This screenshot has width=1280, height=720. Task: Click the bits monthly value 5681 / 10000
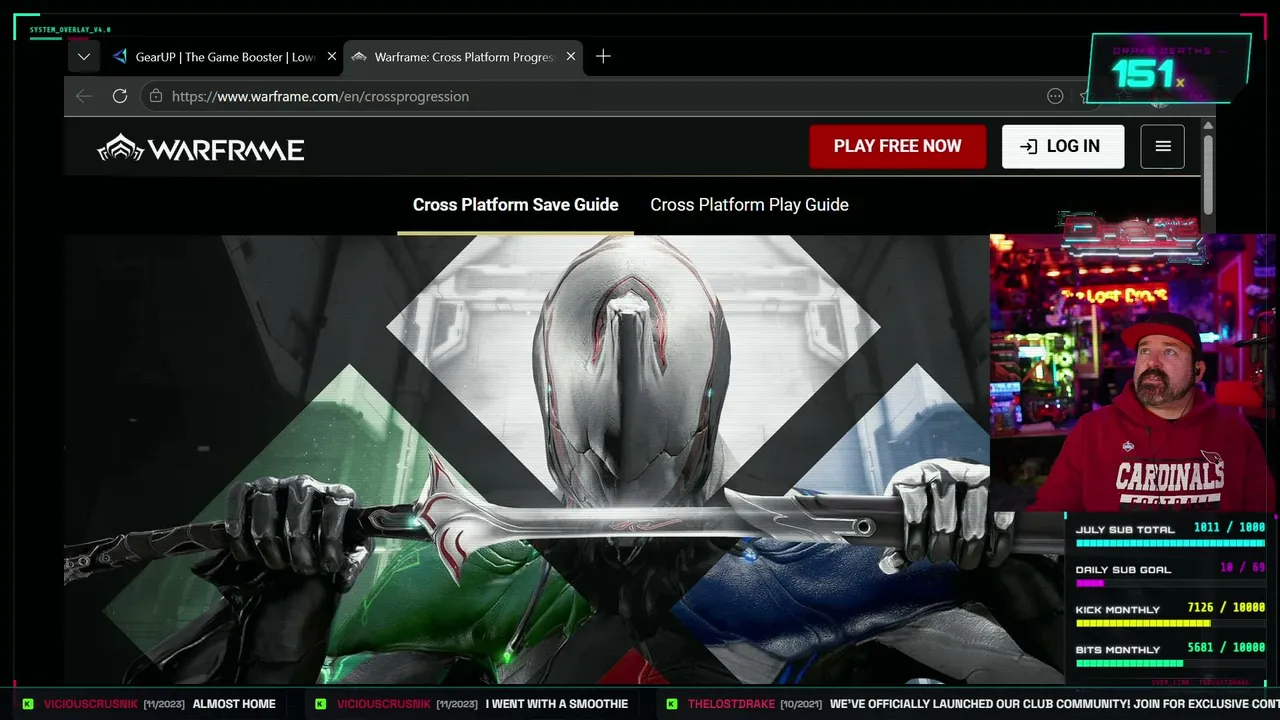[1226, 648]
